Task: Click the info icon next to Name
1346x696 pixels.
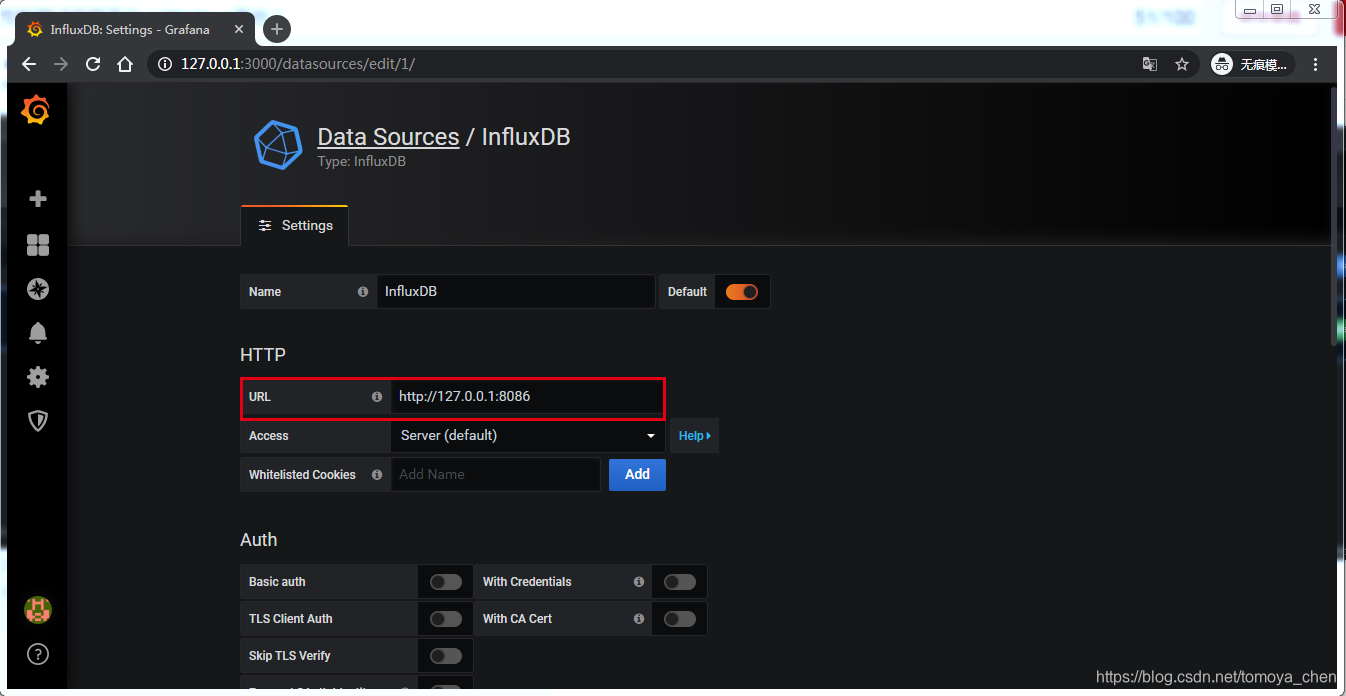Action: click(363, 292)
